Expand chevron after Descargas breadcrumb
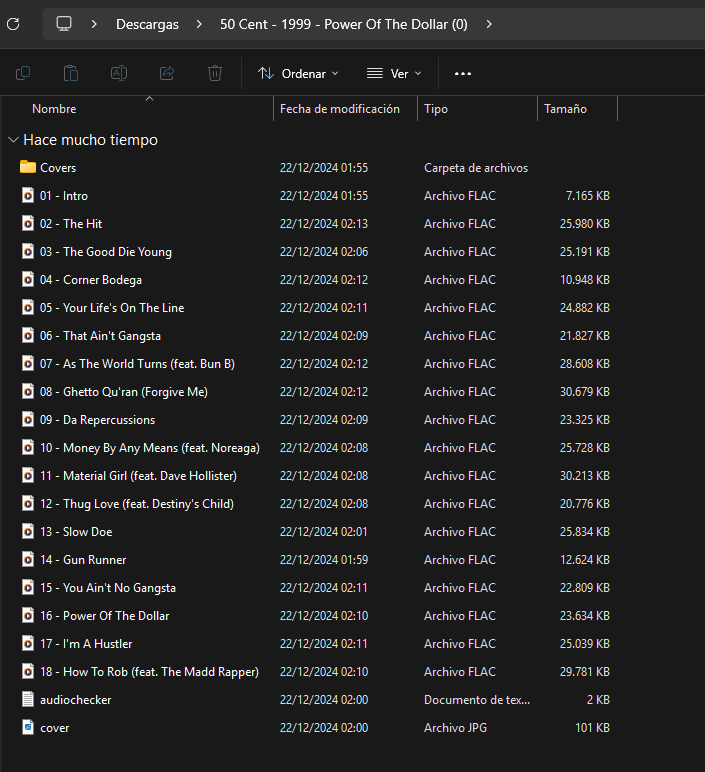Viewport: 705px width, 772px height. pos(199,24)
